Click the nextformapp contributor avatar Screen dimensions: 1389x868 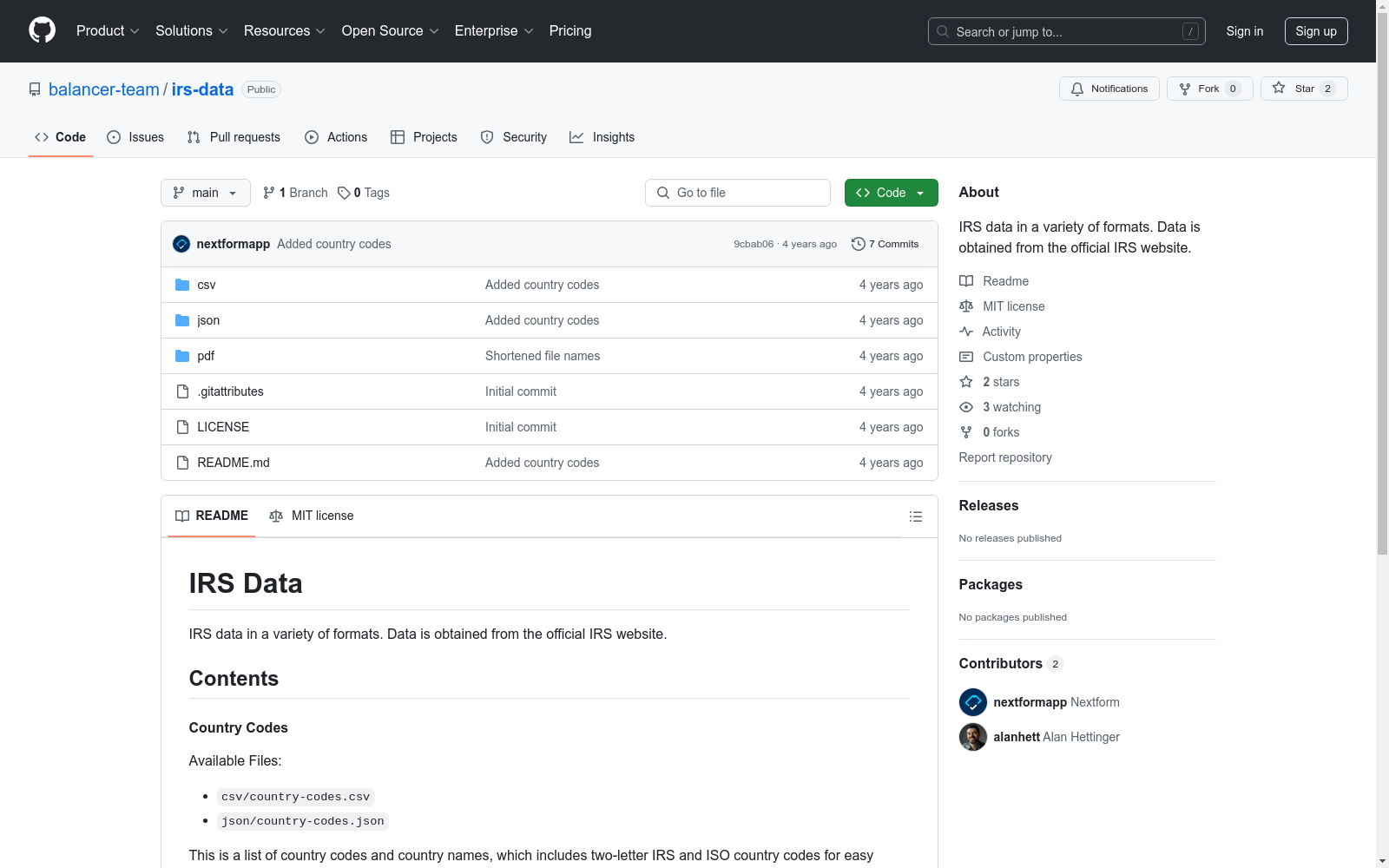[973, 702]
